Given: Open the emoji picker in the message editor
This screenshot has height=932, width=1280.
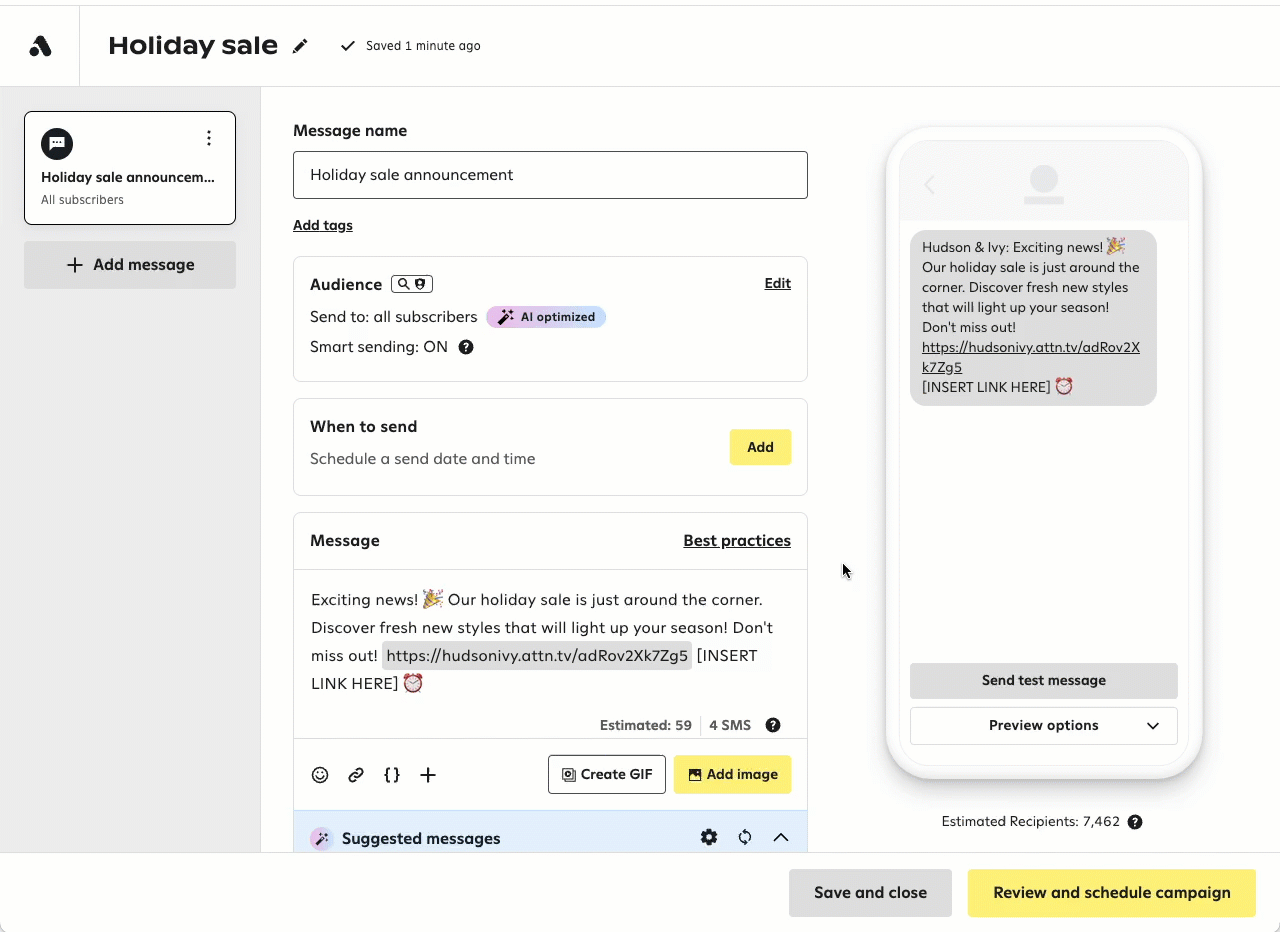Looking at the screenshot, I should pos(320,774).
